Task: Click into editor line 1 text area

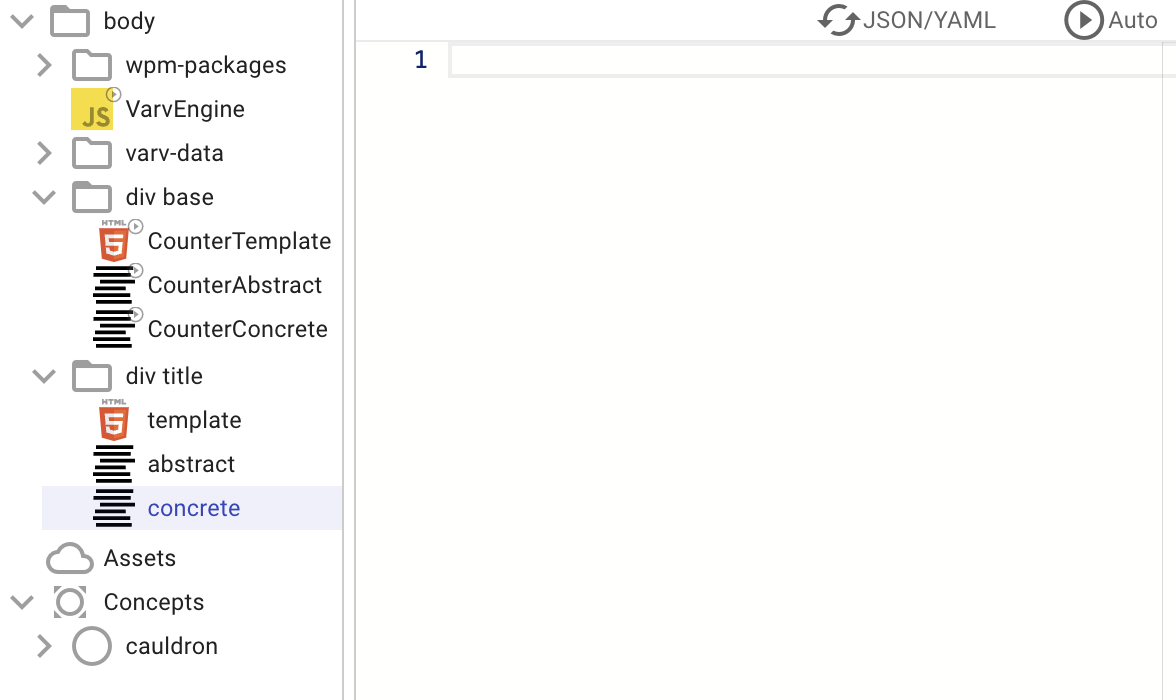Action: [x=800, y=61]
